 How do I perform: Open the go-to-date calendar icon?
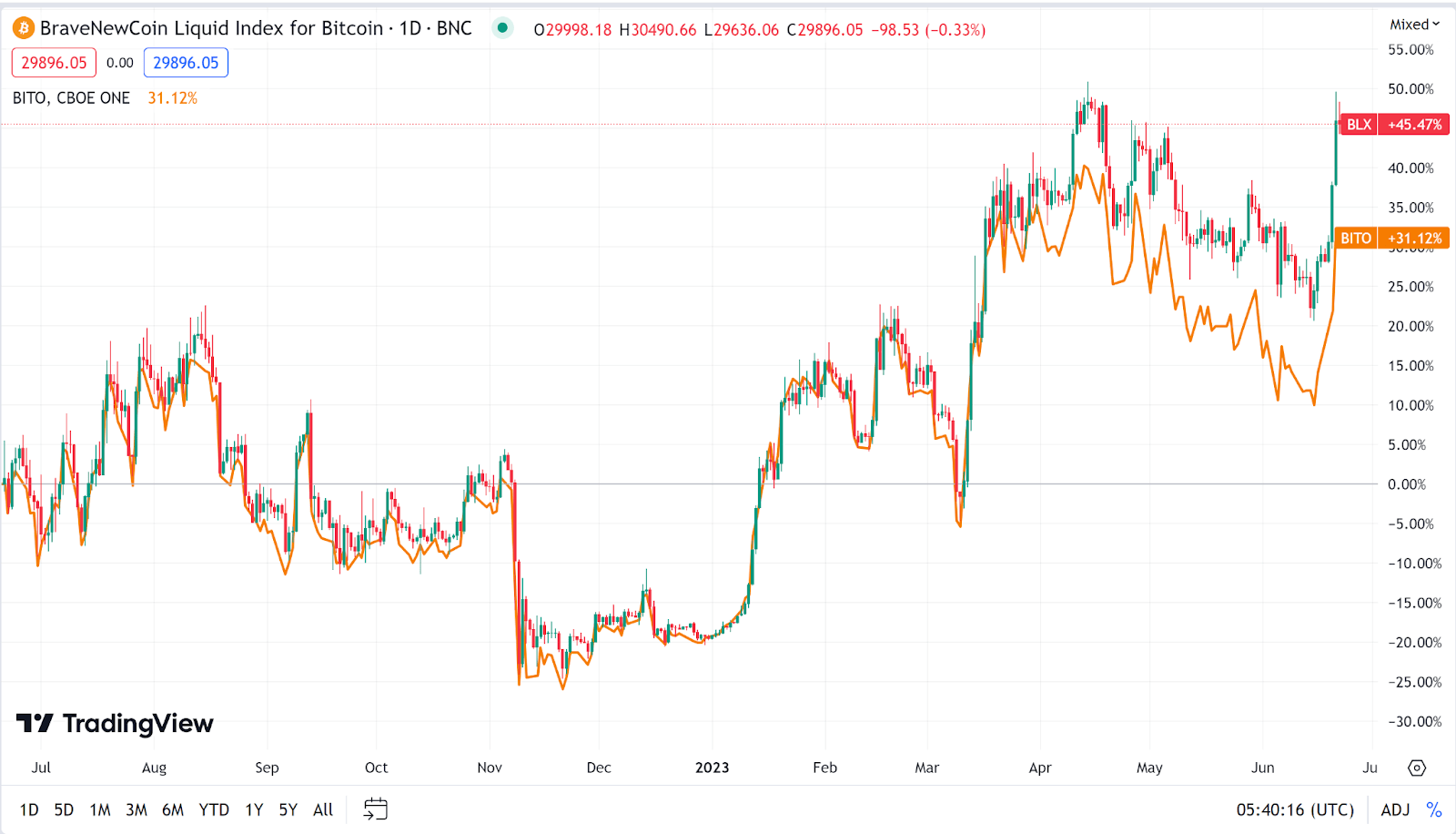pos(376,809)
